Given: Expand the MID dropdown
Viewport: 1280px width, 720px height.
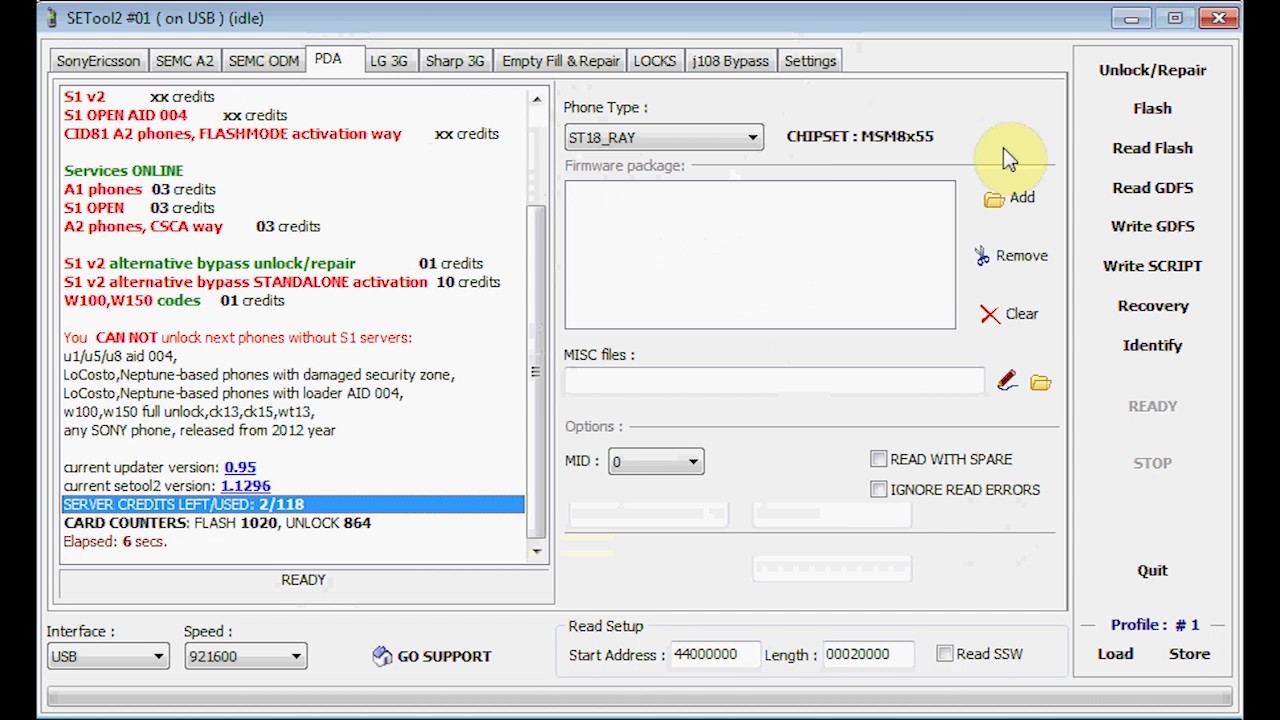Looking at the screenshot, I should coord(656,461).
